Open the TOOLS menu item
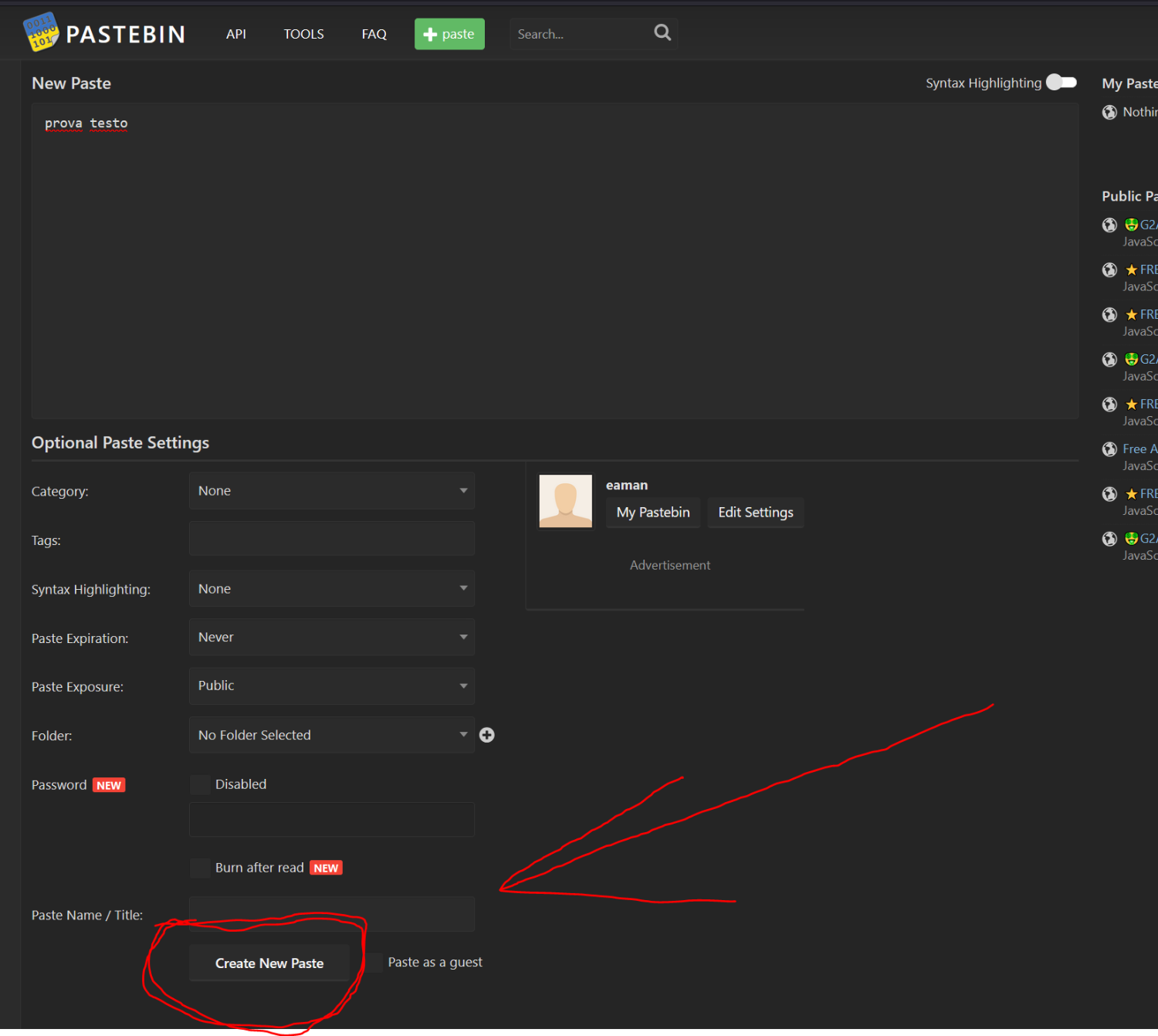1158x1036 pixels. tap(303, 34)
